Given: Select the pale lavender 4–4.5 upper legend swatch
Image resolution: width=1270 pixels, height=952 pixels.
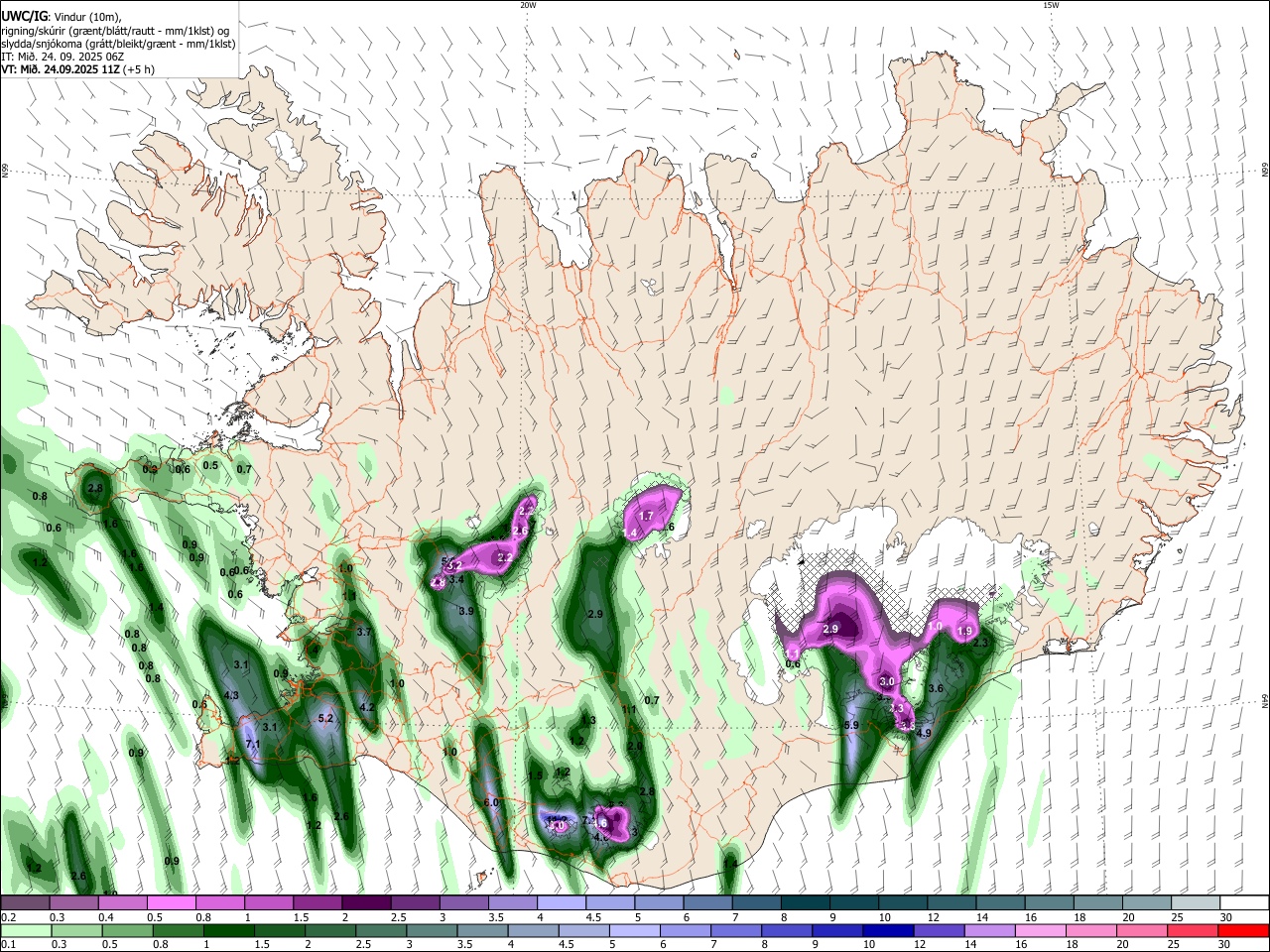Looking at the screenshot, I should (x=562, y=903).
